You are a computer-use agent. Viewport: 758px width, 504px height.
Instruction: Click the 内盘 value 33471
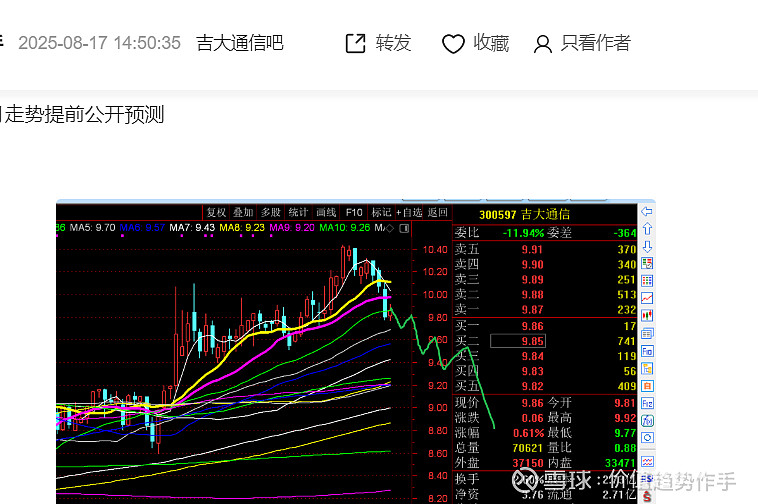click(620, 463)
